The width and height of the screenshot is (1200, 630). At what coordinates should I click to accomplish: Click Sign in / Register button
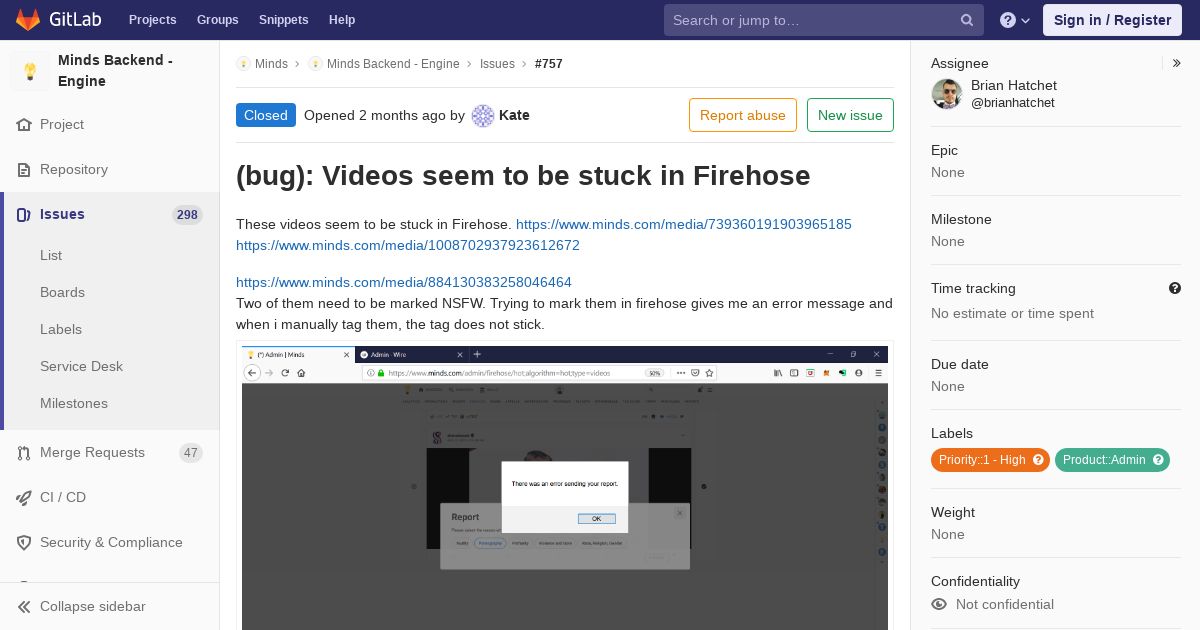[1112, 20]
